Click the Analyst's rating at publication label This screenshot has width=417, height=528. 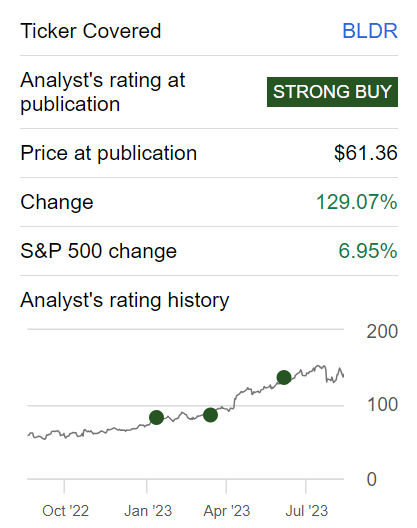pyautogui.click(x=102, y=92)
